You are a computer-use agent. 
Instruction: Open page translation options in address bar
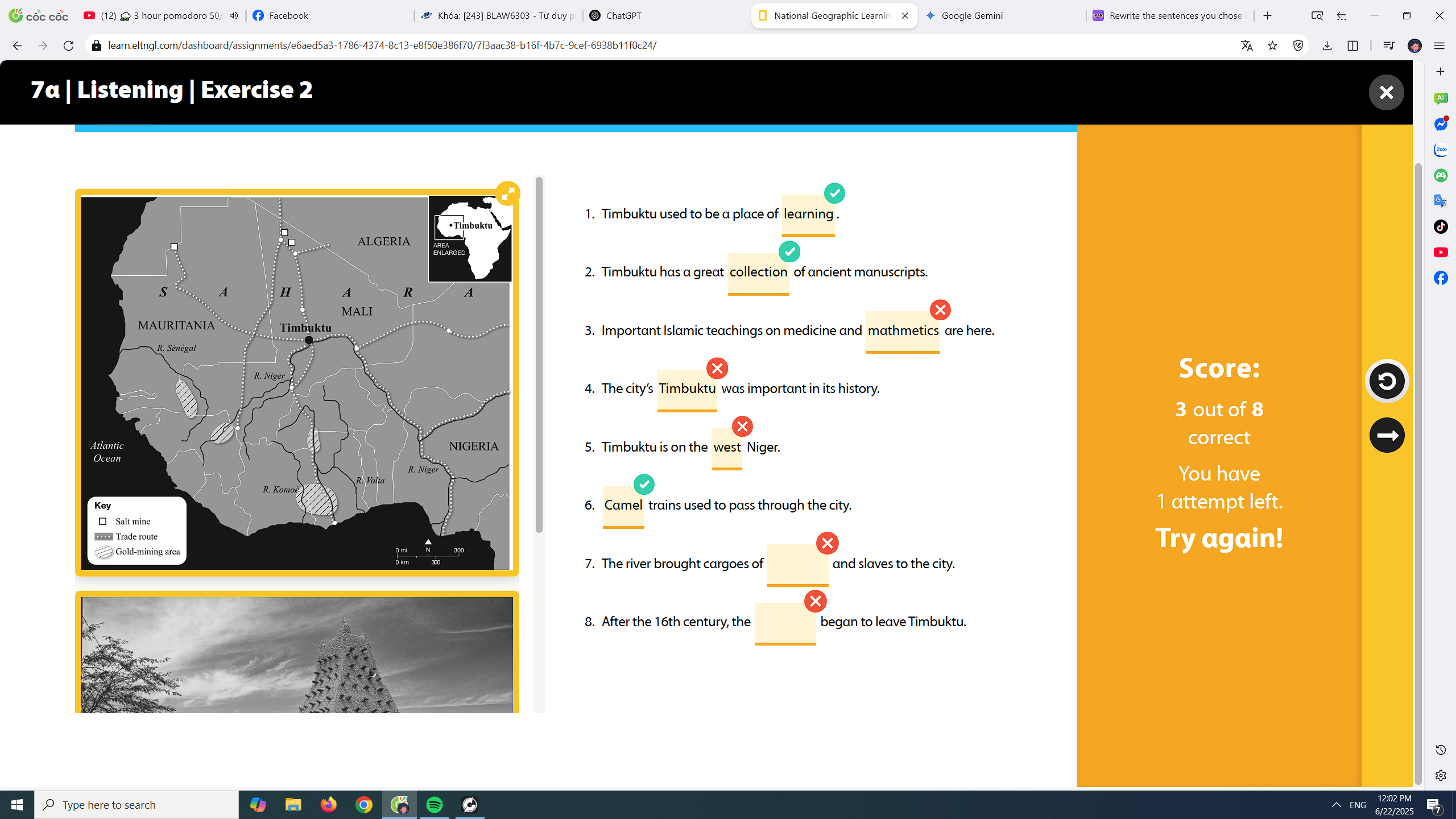tap(1246, 45)
